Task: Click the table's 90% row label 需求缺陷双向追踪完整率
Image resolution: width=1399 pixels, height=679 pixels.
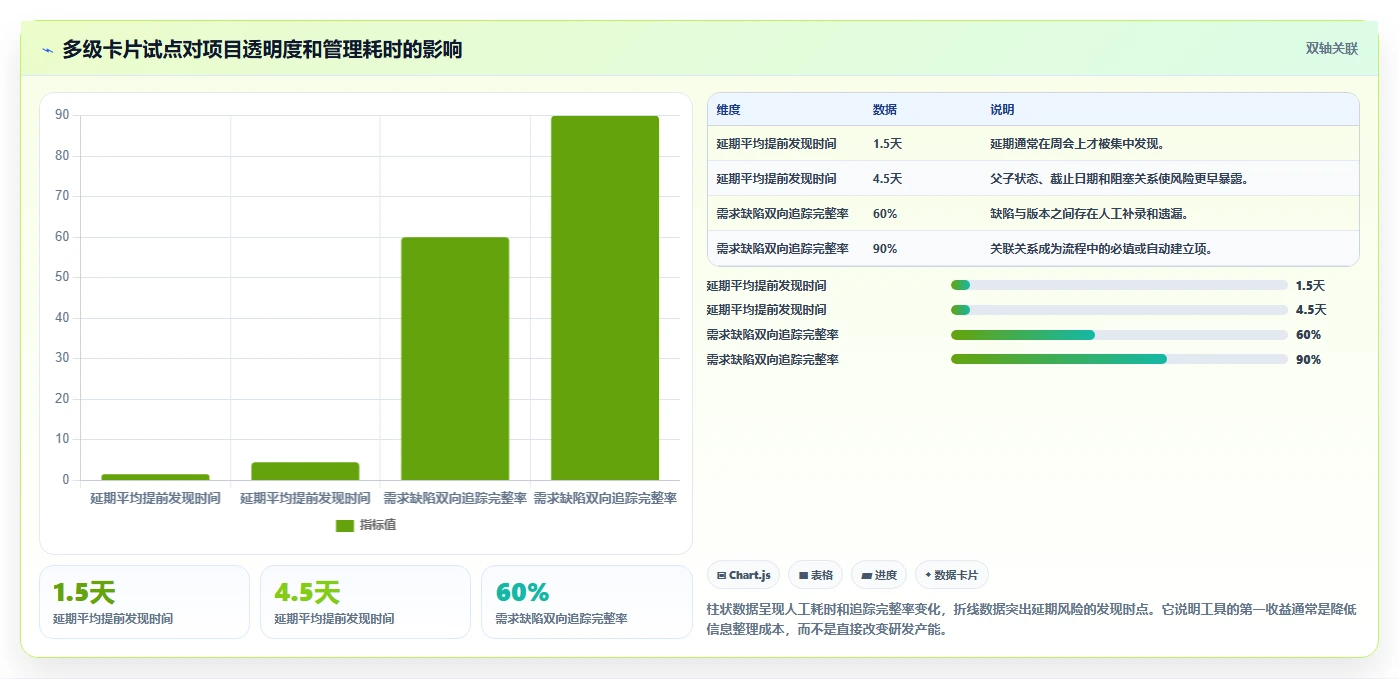Action: pos(782,249)
